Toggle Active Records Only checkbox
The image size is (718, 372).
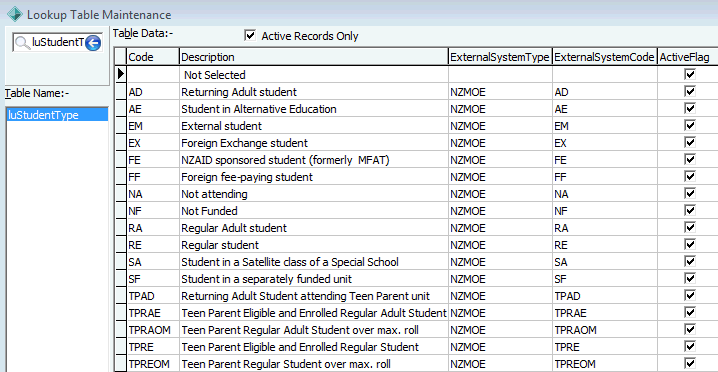[x=250, y=36]
